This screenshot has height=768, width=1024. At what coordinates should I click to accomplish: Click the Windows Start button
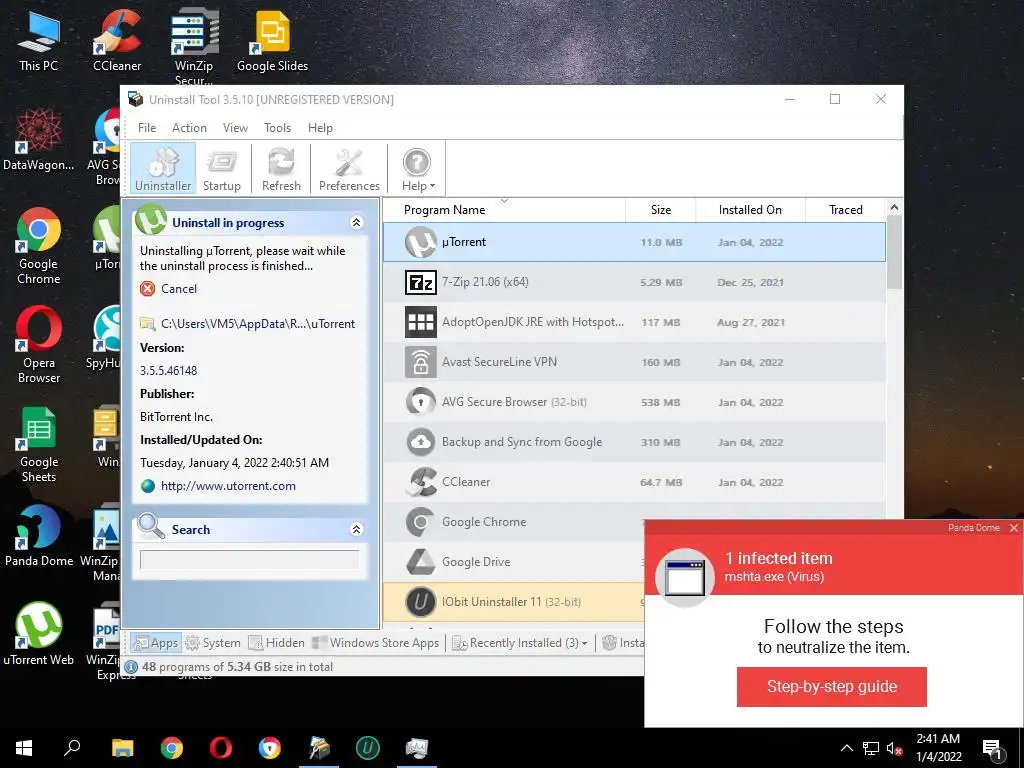coord(24,748)
